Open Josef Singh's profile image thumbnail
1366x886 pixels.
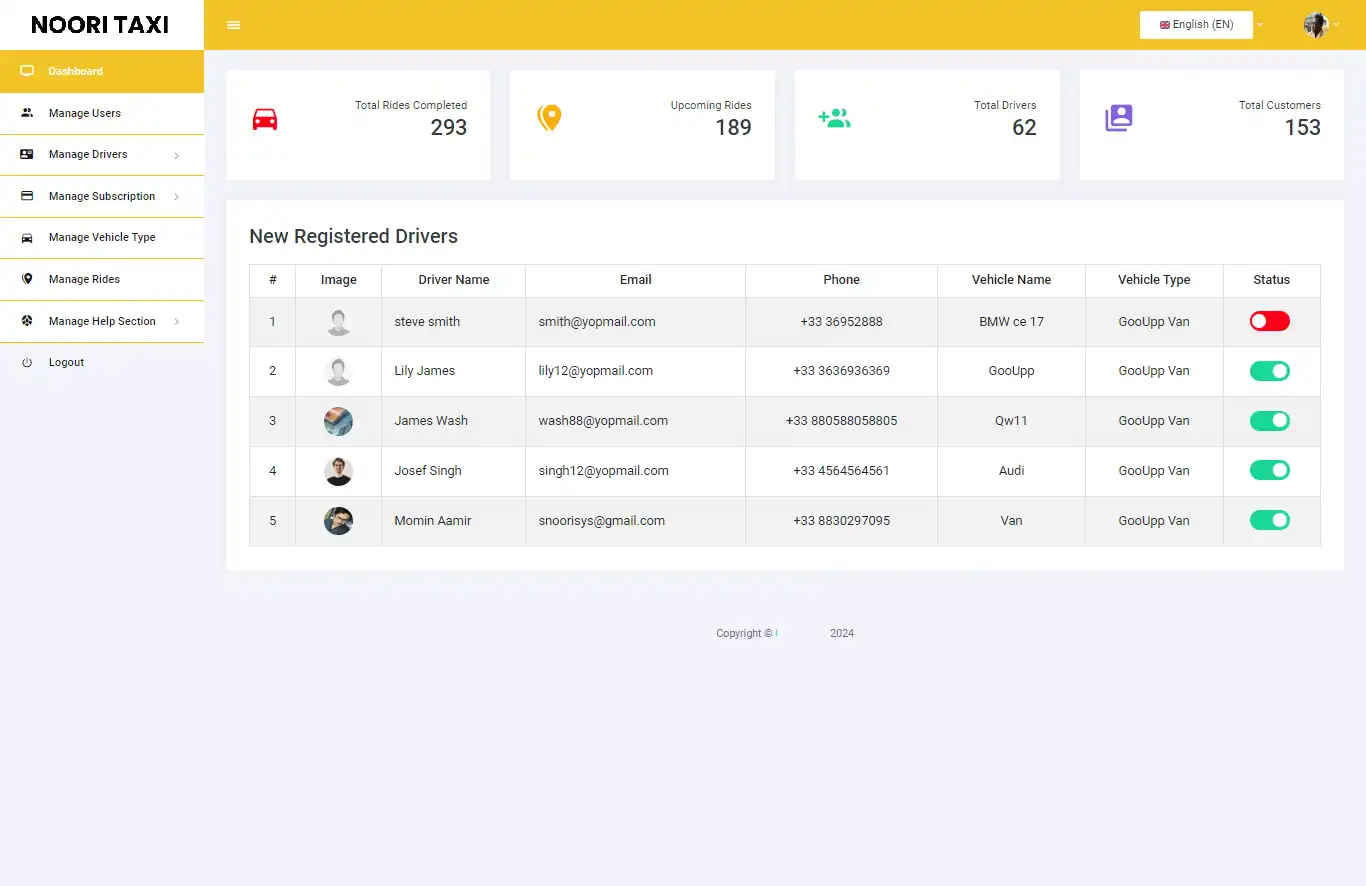[x=338, y=470]
